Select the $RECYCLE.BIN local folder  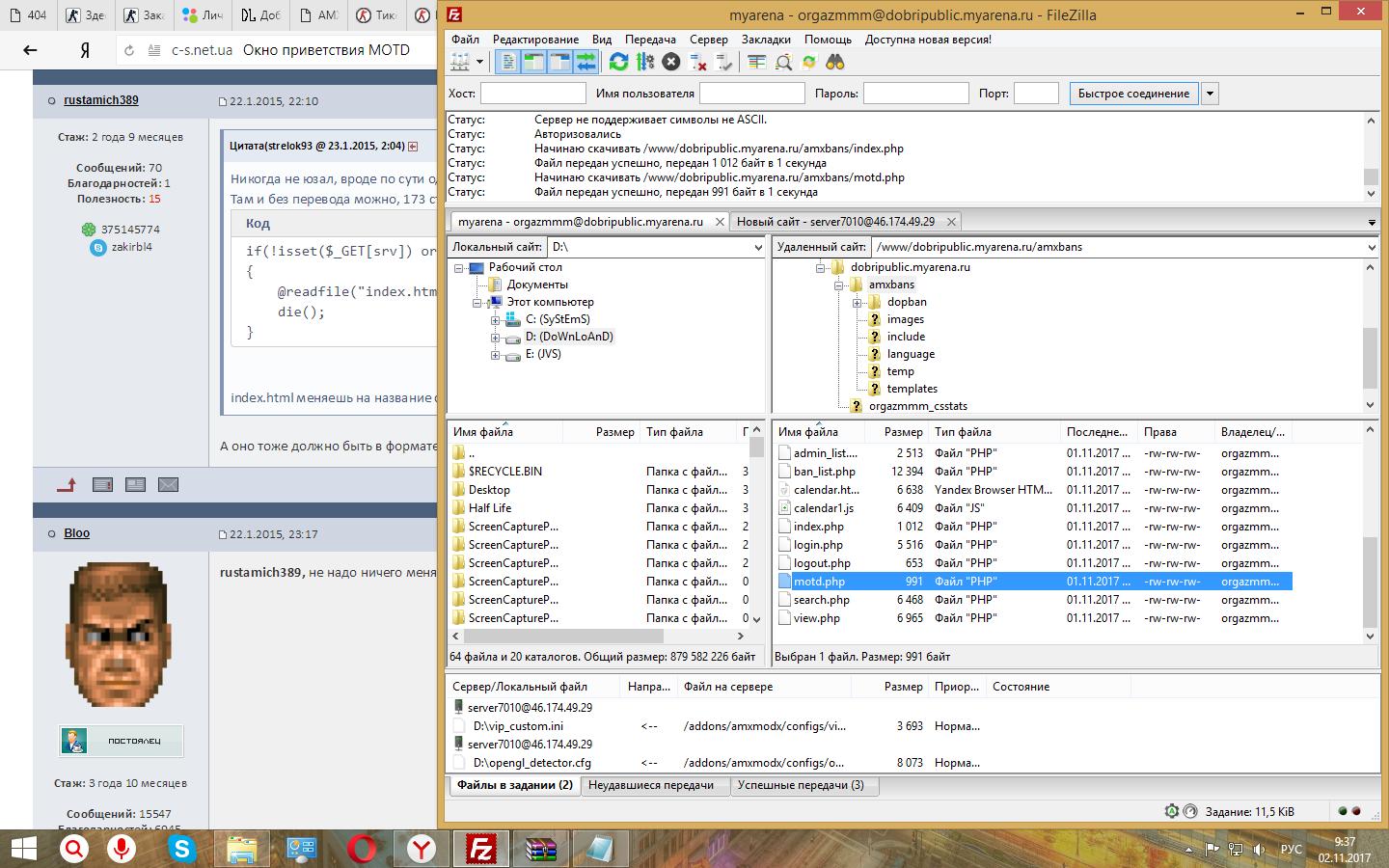coord(504,472)
